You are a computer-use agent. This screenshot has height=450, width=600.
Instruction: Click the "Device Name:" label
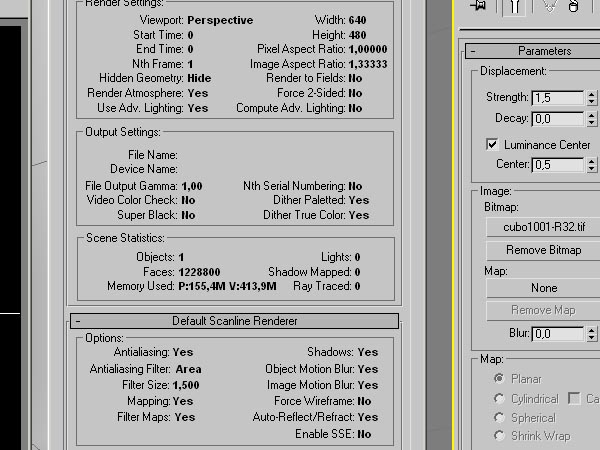tap(144, 169)
